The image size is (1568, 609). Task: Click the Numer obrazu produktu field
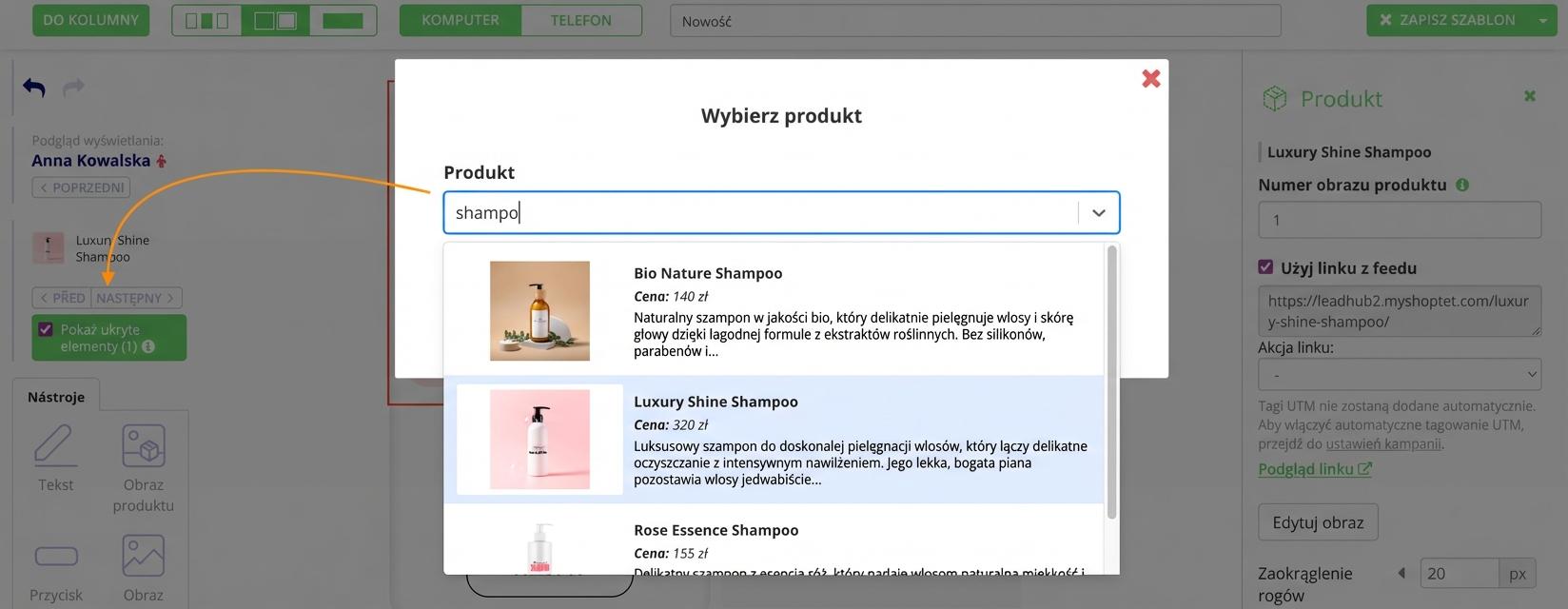tap(1400, 220)
